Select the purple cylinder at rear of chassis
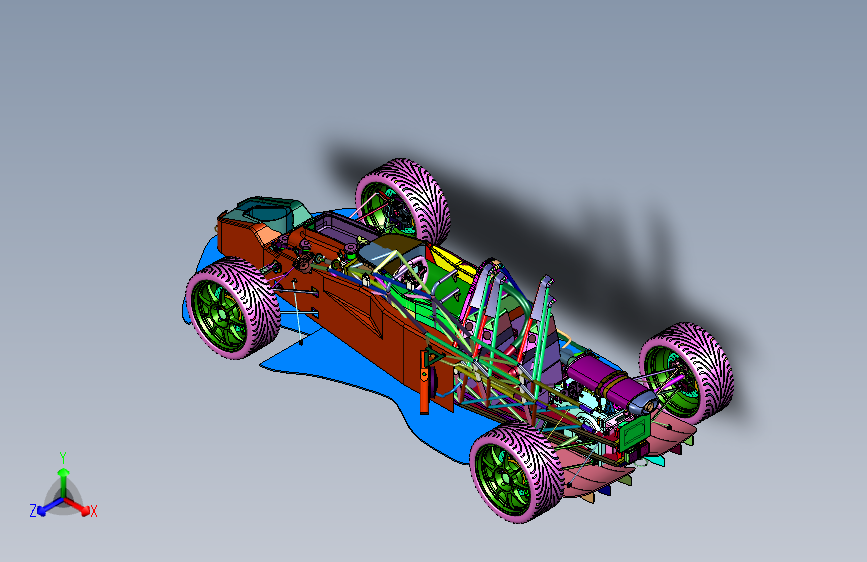 click(x=605, y=379)
